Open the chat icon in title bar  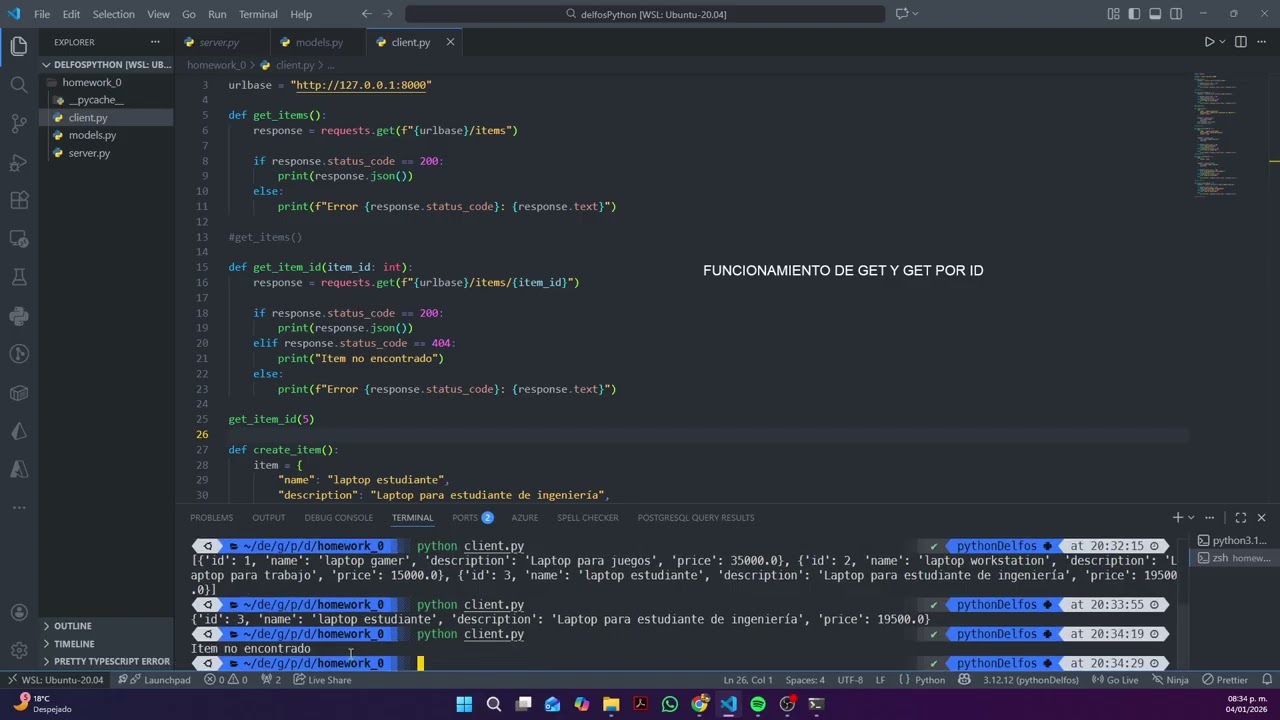click(x=902, y=14)
